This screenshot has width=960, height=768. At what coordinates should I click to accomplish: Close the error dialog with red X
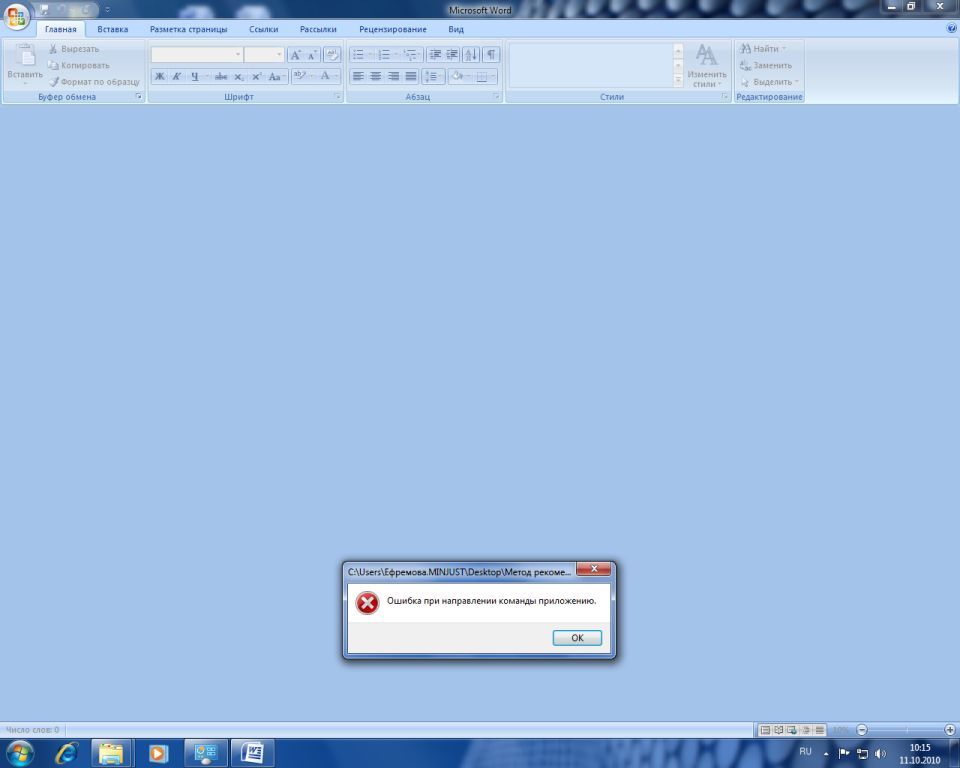point(593,569)
